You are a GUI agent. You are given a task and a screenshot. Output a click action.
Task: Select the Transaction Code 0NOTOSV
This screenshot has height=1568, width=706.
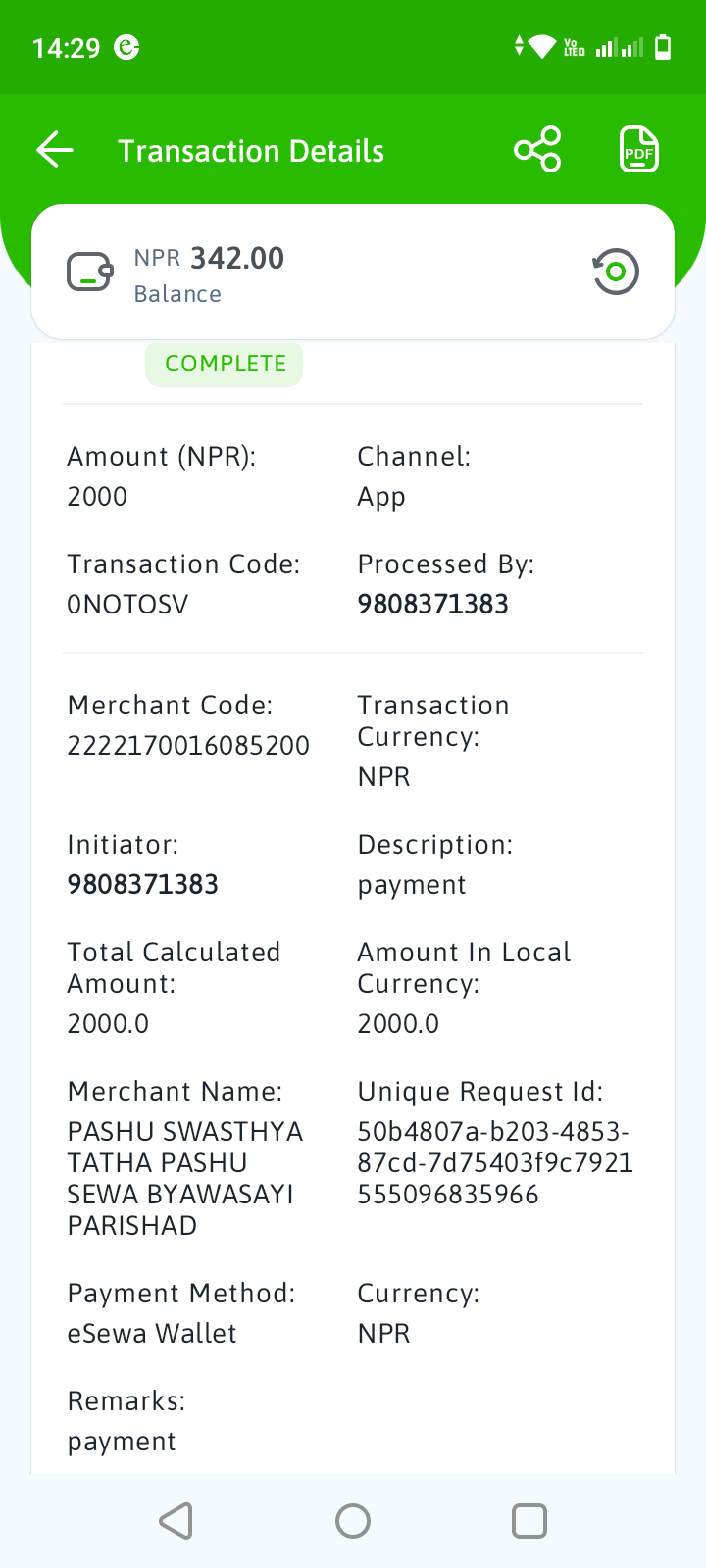tap(127, 604)
